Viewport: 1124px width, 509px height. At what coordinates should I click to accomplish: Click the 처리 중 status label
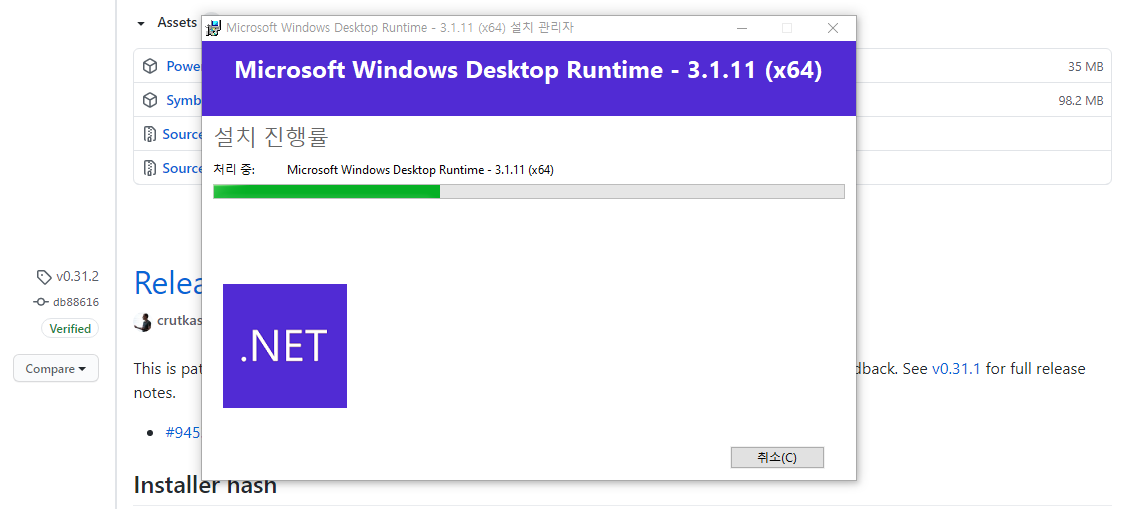point(234,170)
